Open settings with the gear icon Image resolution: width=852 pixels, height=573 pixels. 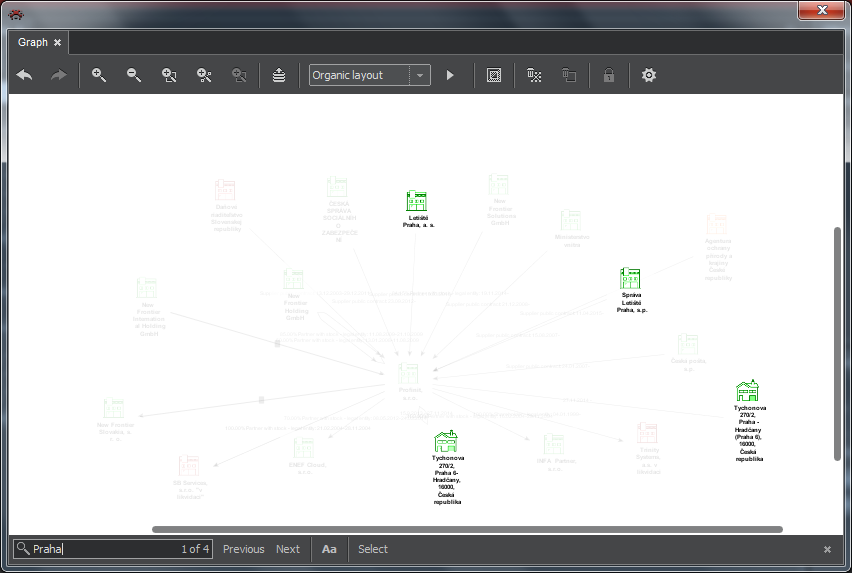649,75
